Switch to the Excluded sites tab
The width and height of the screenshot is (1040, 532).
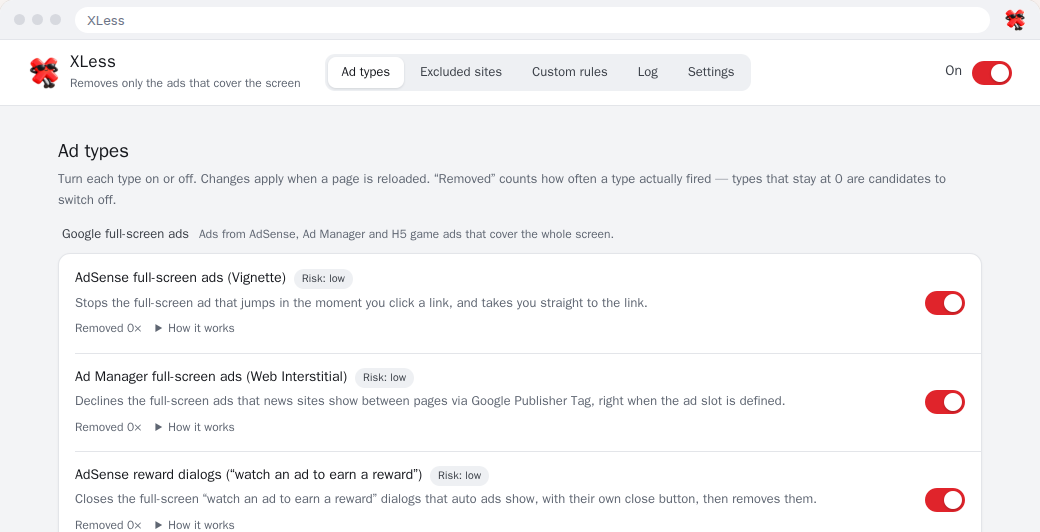pyautogui.click(x=461, y=72)
